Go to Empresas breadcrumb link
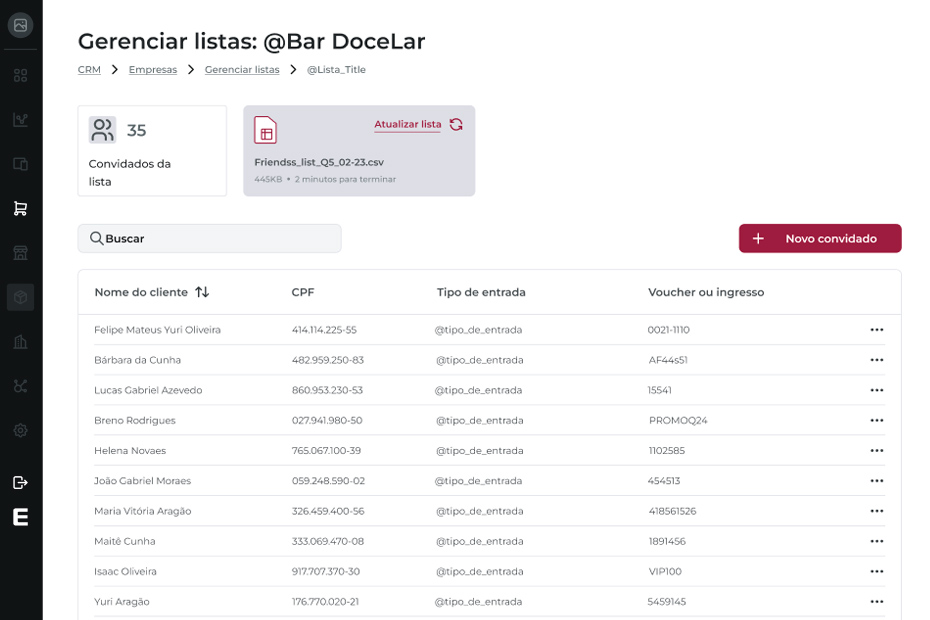This screenshot has width=930, height=620. (x=152, y=69)
